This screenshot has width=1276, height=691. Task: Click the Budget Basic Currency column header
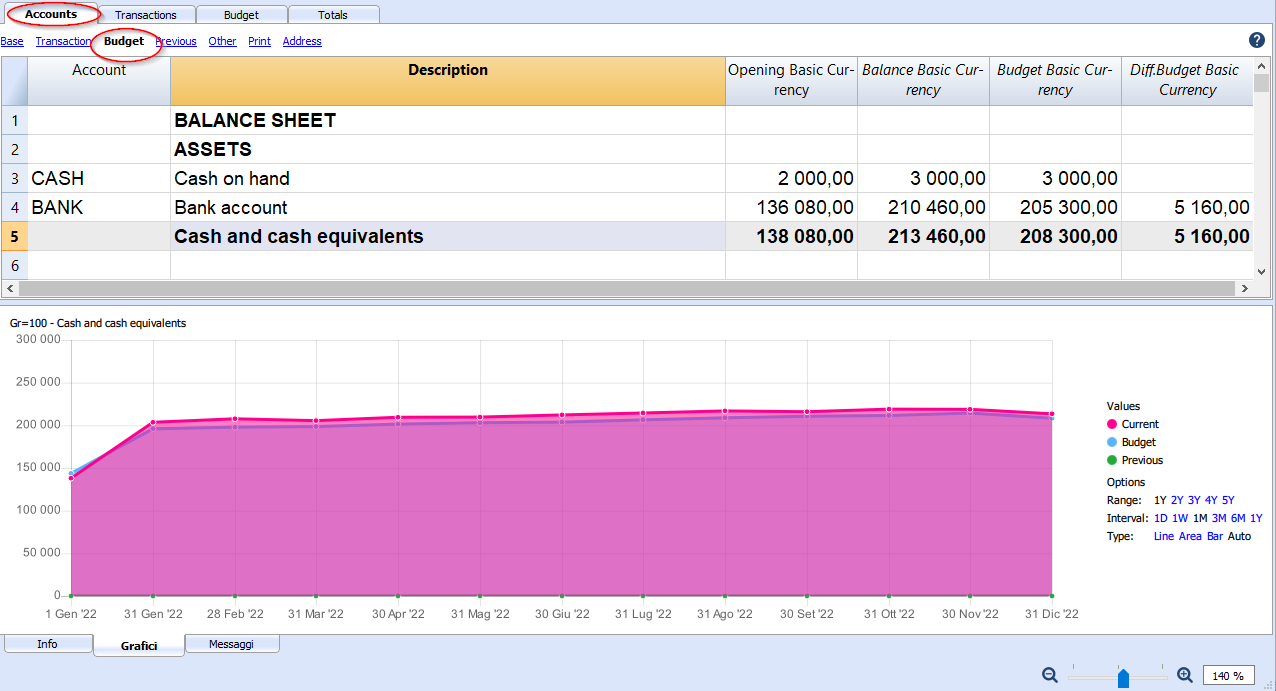click(1055, 81)
